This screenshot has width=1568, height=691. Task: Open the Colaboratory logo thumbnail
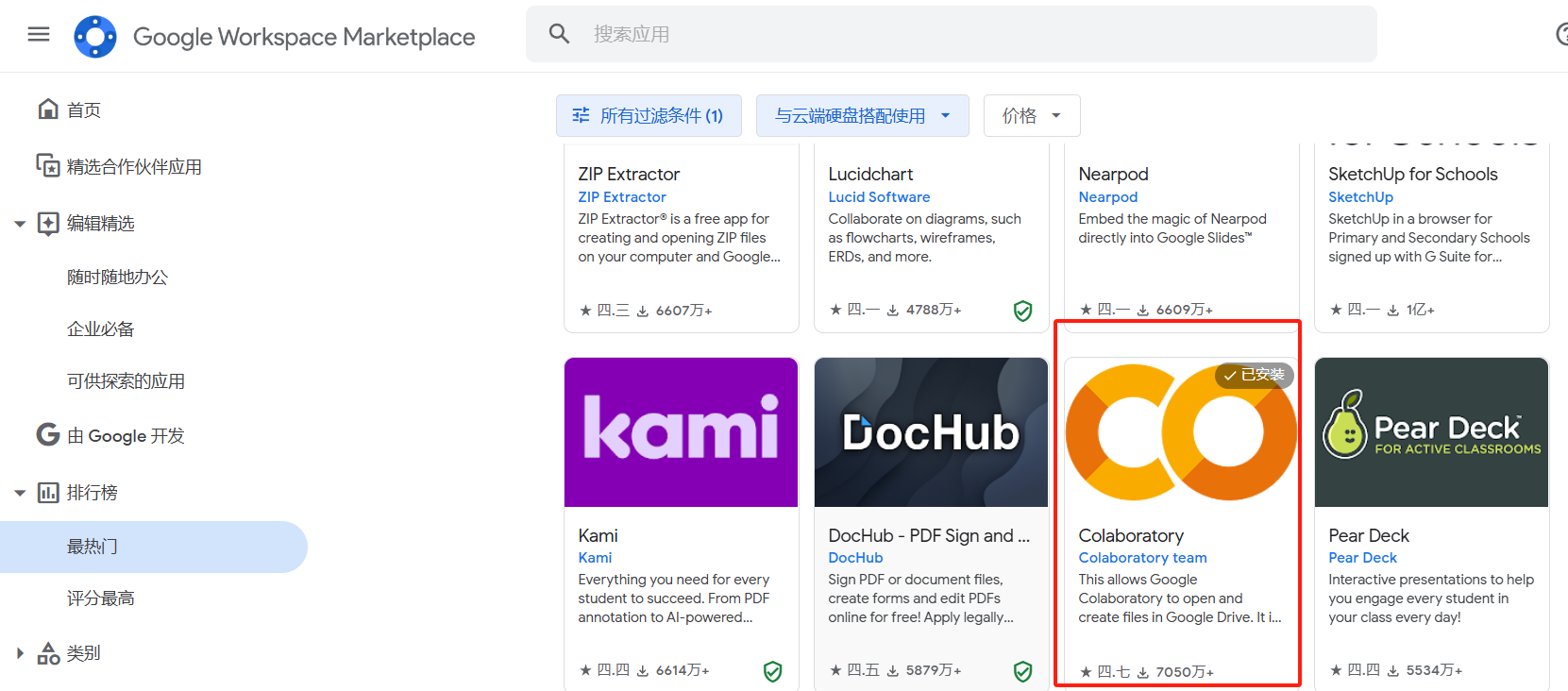point(1181,432)
